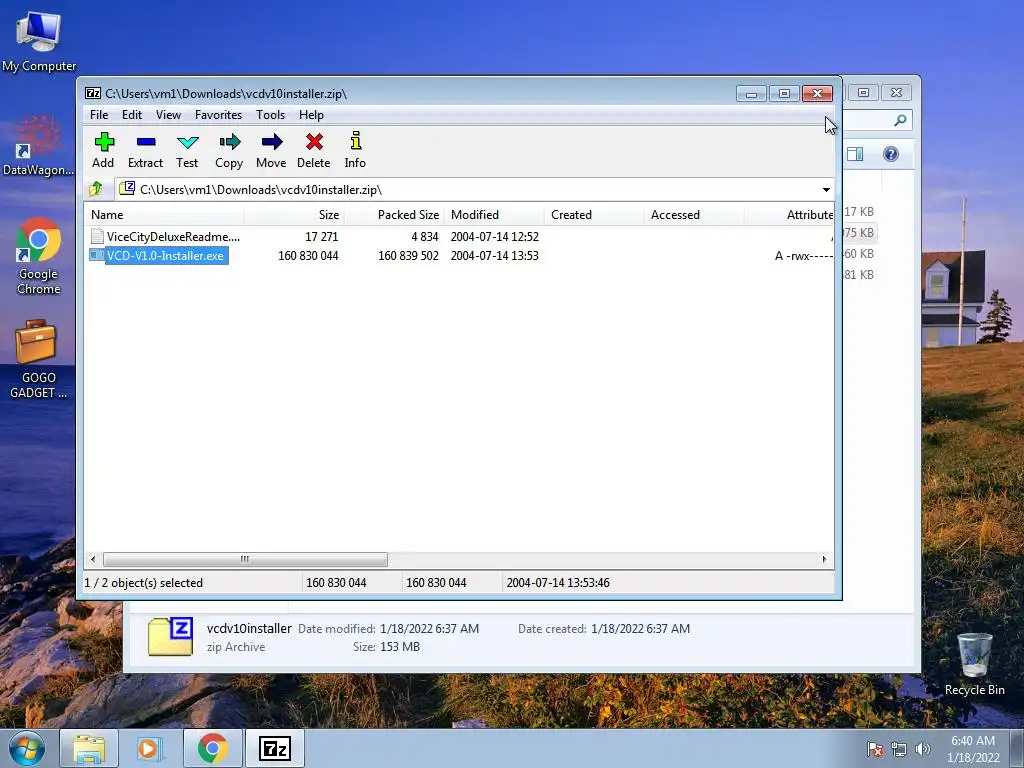Screen dimensions: 1024x768
Task: Click the Extract toolbar icon
Action: pos(146,142)
